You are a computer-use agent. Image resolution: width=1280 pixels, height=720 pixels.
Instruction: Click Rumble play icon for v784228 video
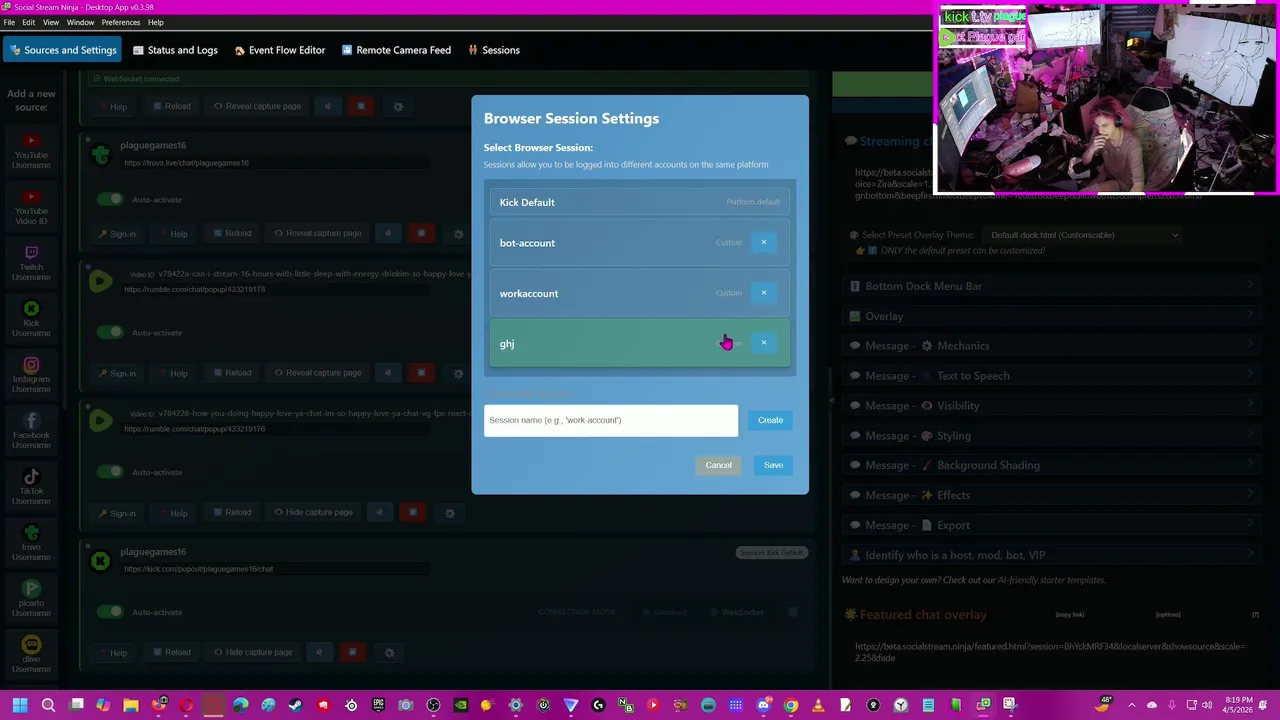pos(100,421)
